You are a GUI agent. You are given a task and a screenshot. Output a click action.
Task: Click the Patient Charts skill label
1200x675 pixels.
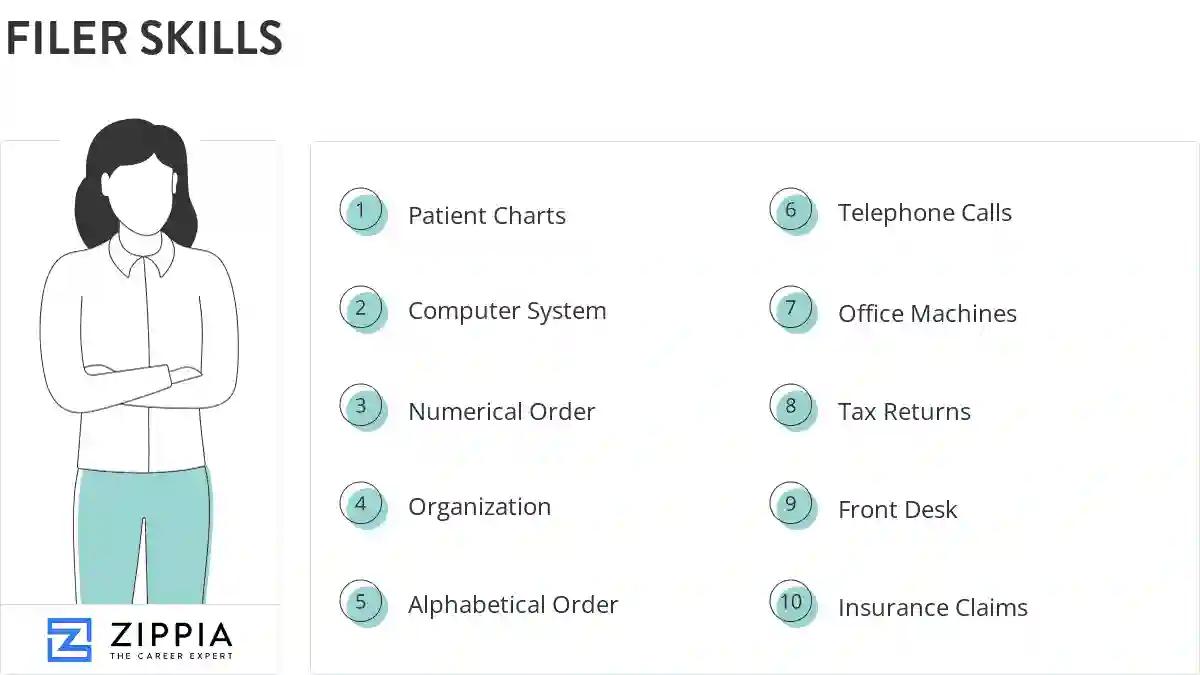click(487, 216)
